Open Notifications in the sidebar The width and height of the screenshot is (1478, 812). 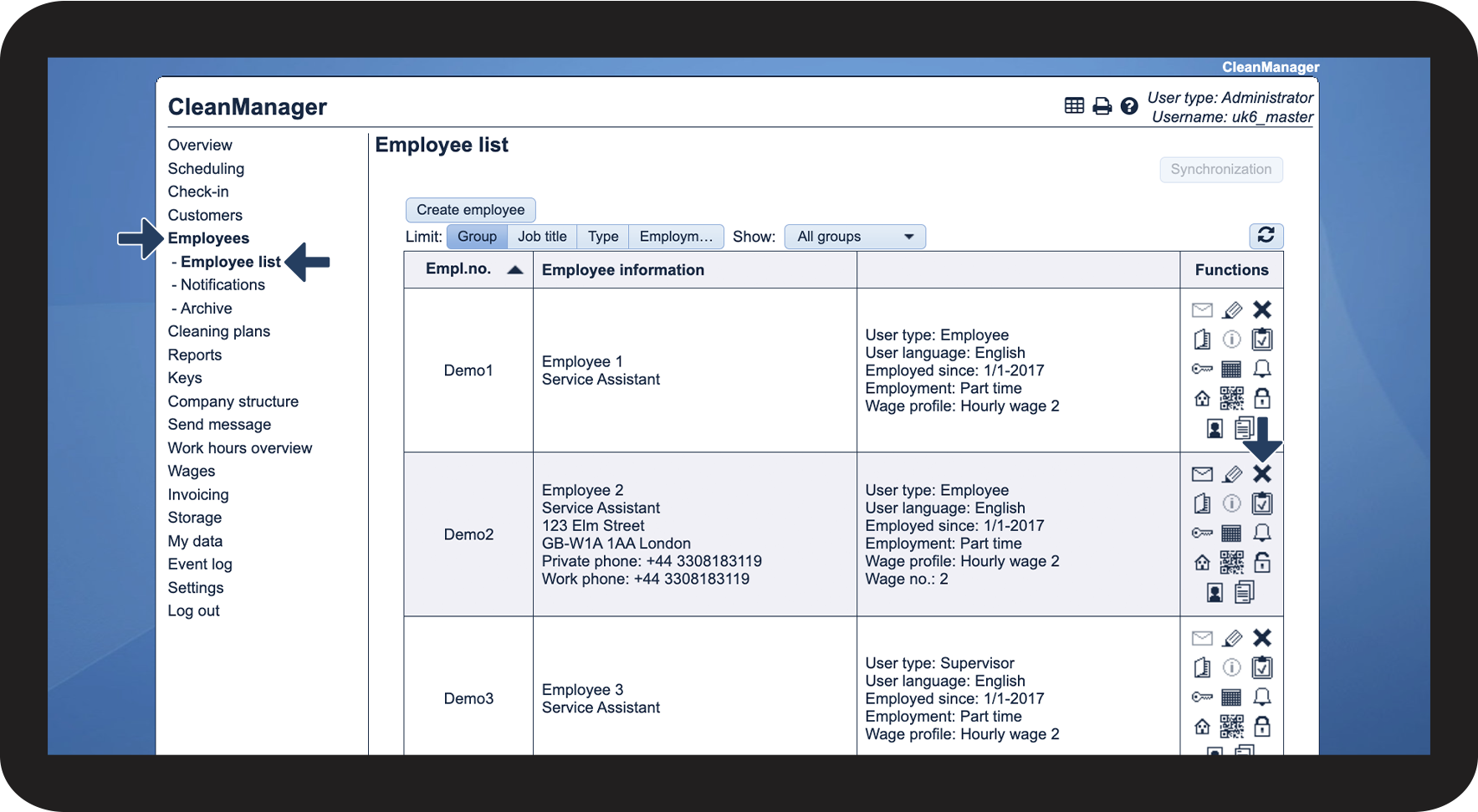222,285
